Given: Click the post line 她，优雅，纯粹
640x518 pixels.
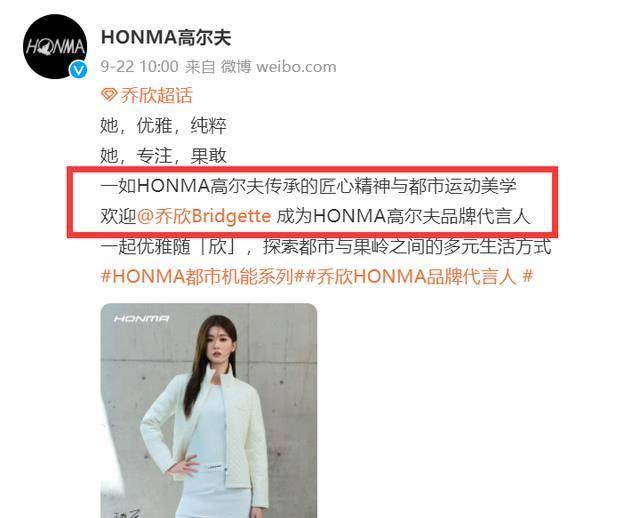Looking at the screenshot, I should click(163, 125).
